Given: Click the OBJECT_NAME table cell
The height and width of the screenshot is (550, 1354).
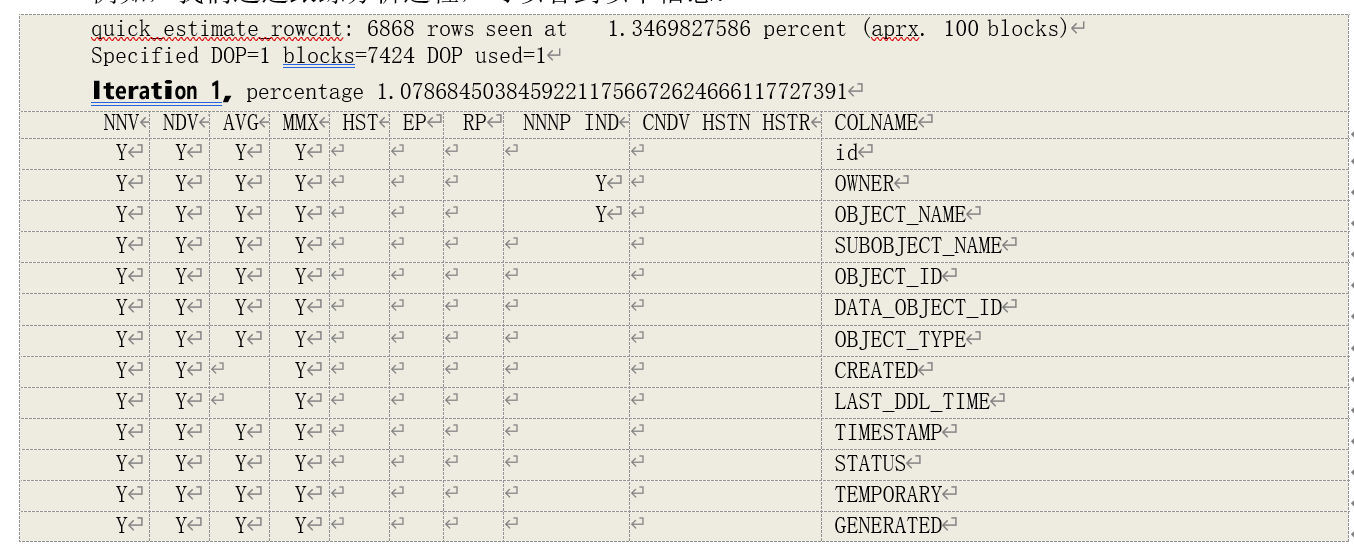Looking at the screenshot, I should coord(899,215).
